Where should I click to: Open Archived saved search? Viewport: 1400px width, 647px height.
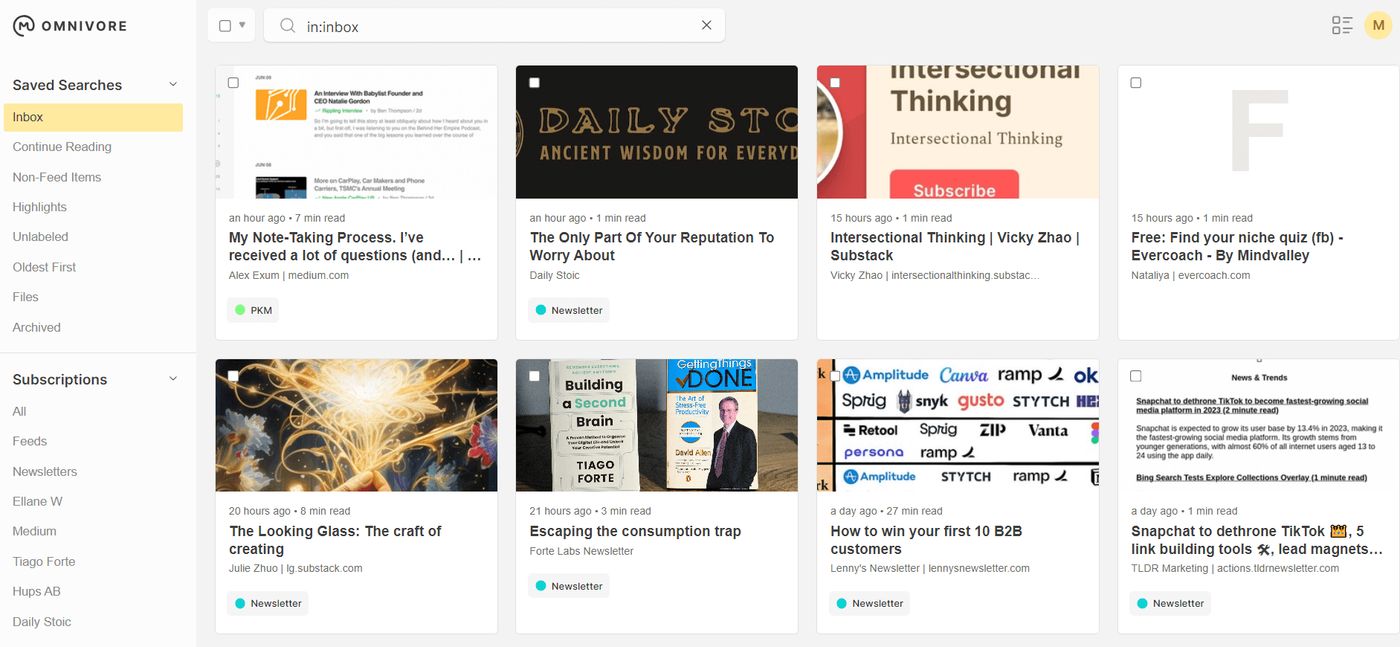coord(36,327)
